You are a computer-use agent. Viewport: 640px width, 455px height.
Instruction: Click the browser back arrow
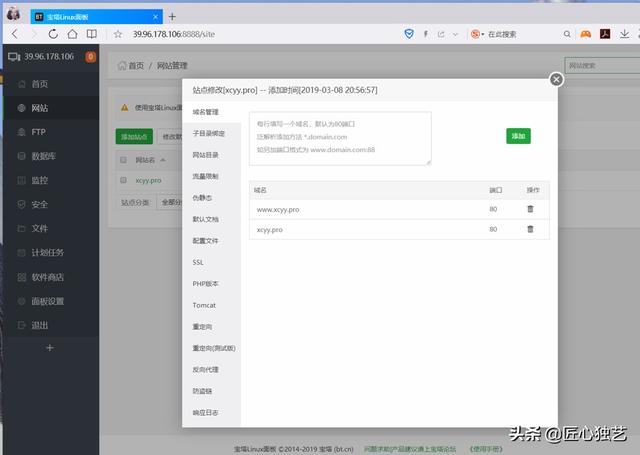click(15, 34)
